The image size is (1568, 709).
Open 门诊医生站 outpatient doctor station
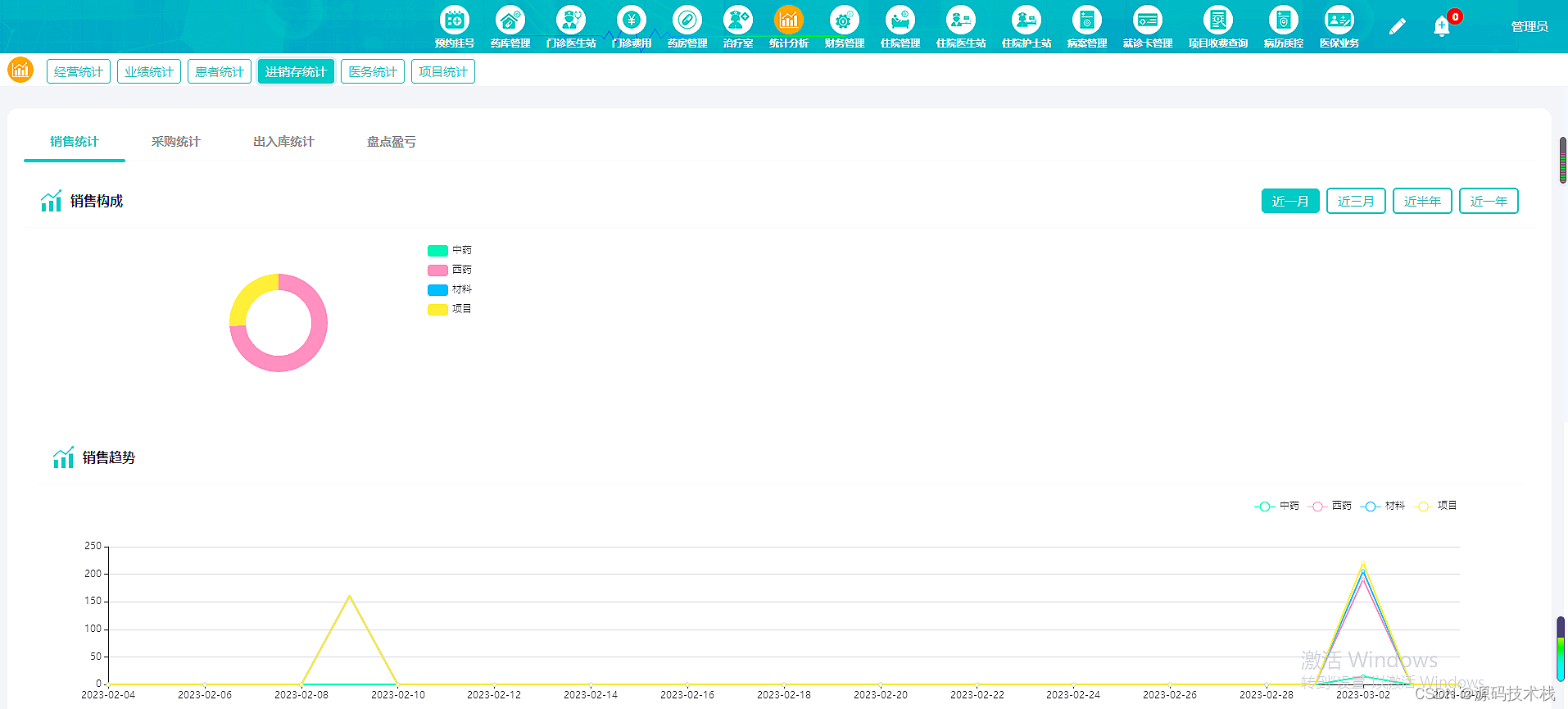coord(571,26)
